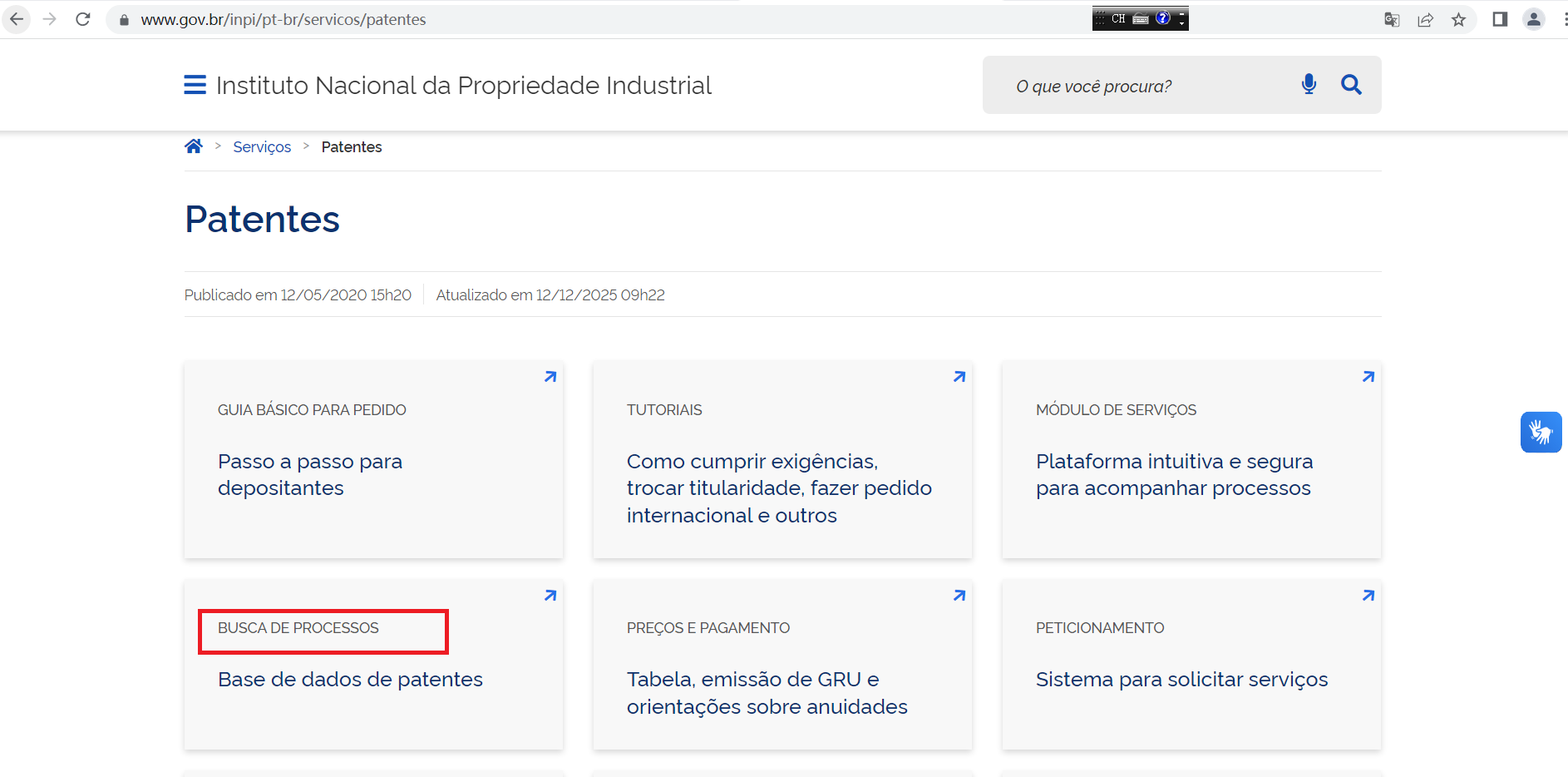Image resolution: width=1568 pixels, height=777 pixels.
Task: Click the magnifying glass search icon
Action: point(1351,84)
